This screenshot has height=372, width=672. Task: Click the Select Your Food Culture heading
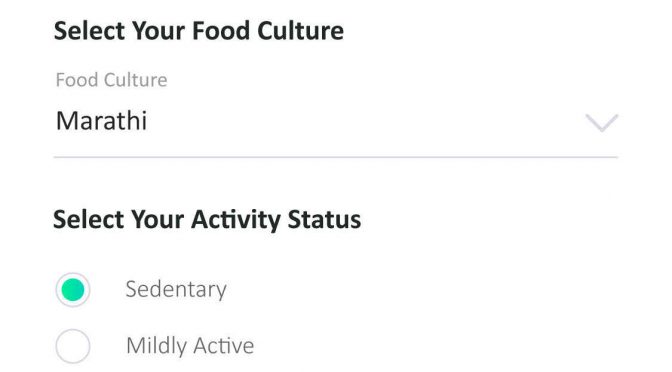pyautogui.click(x=199, y=31)
